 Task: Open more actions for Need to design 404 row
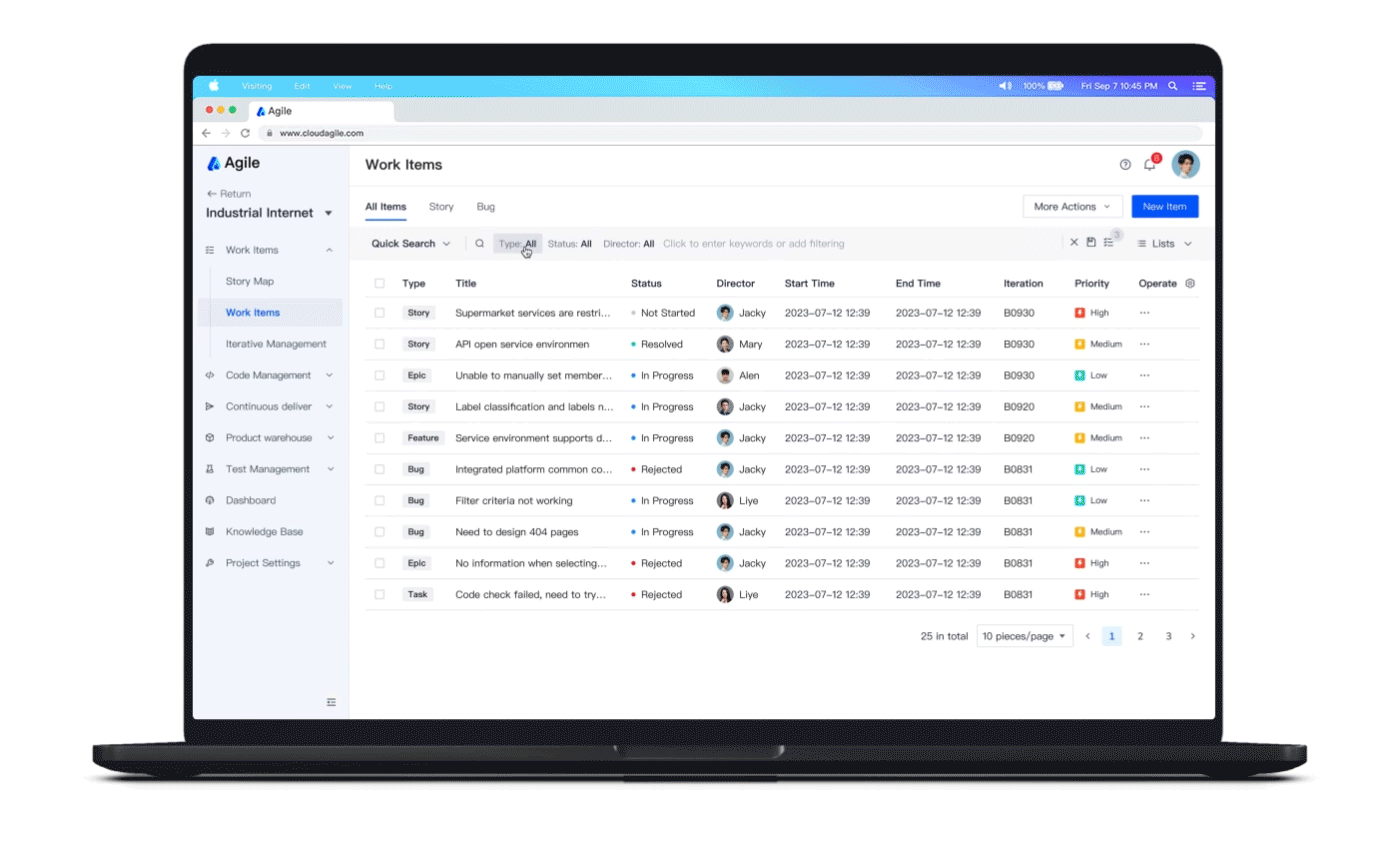tap(1145, 532)
